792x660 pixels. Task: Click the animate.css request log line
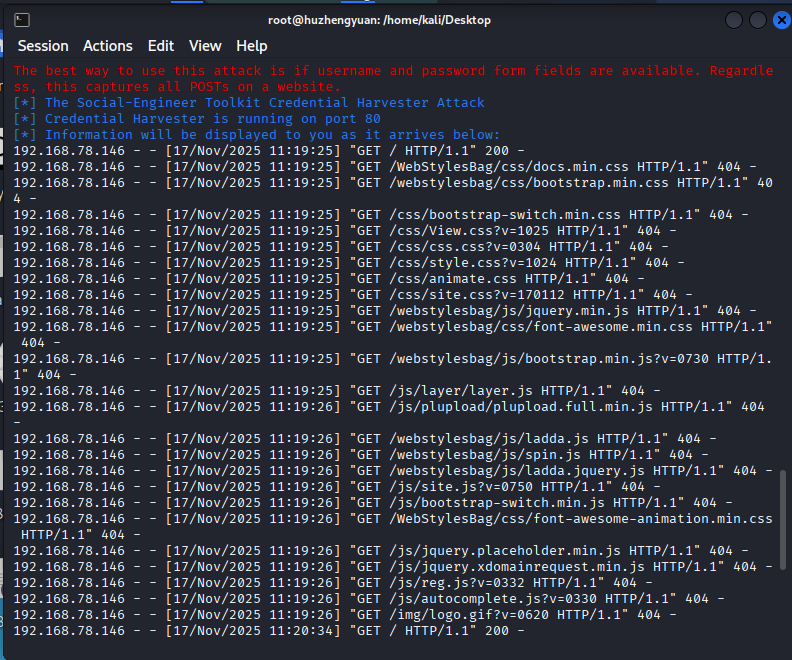click(x=329, y=279)
